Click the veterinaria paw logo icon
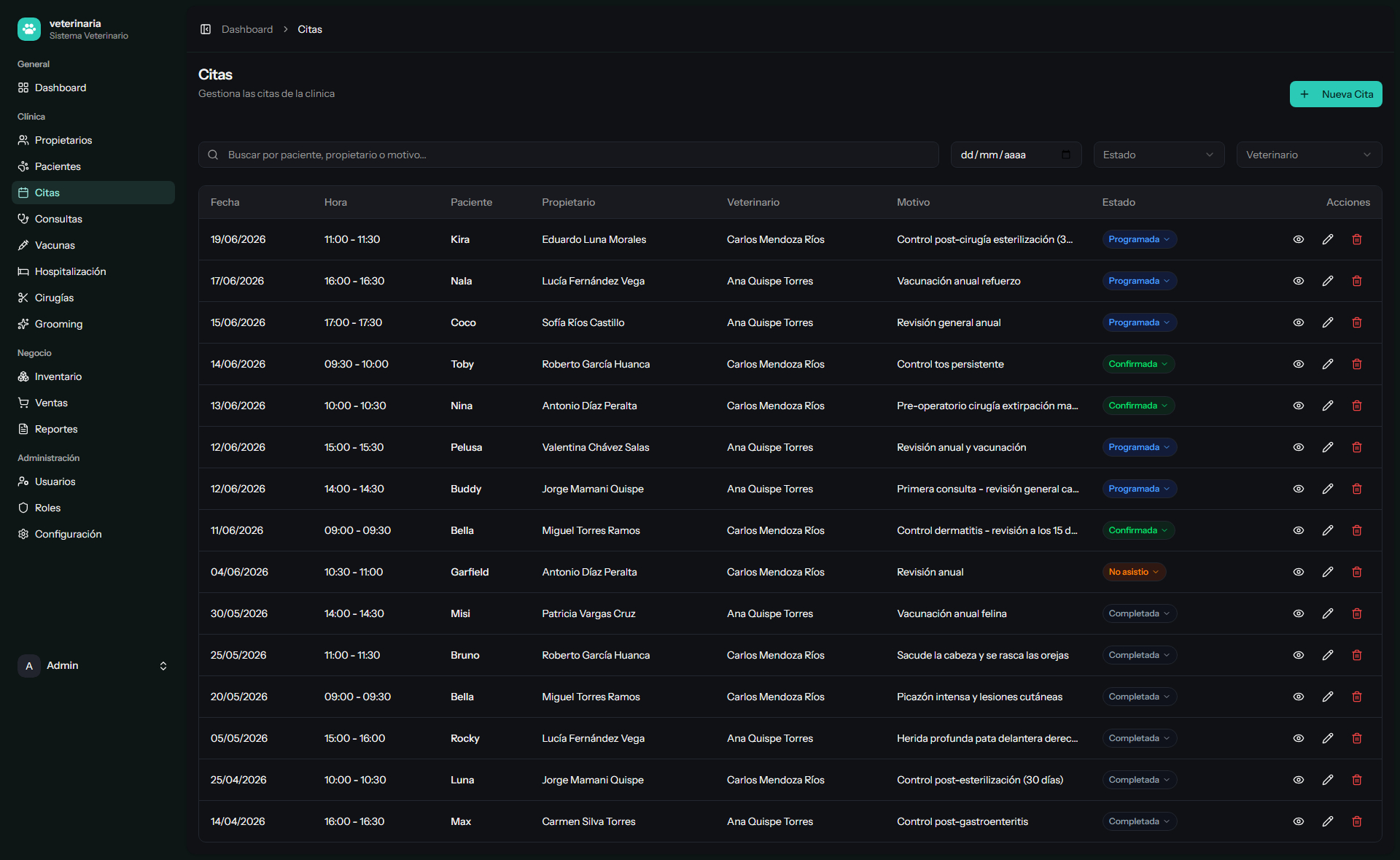This screenshot has width=1400, height=860. coord(29,29)
